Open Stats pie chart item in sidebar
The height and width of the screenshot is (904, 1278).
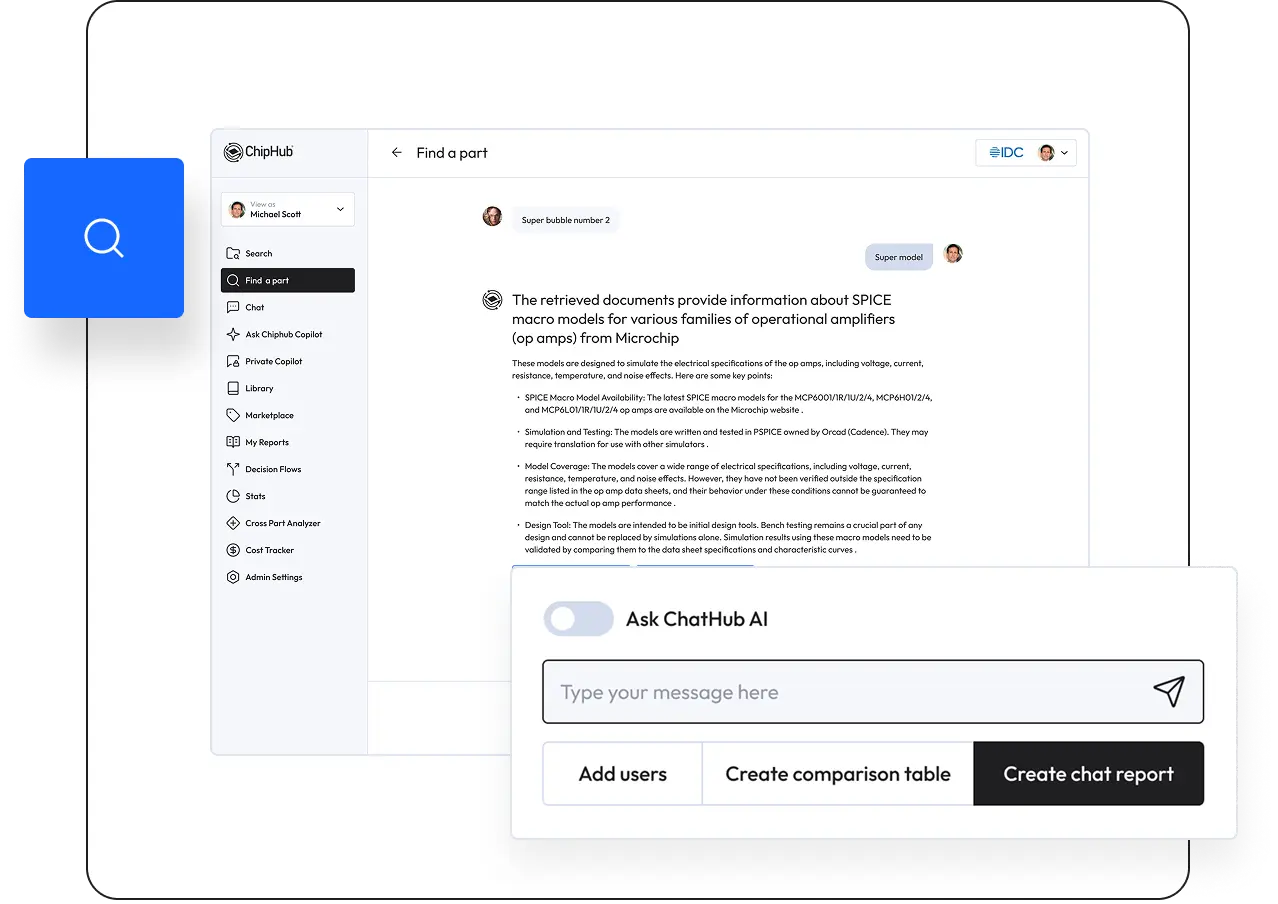point(233,496)
